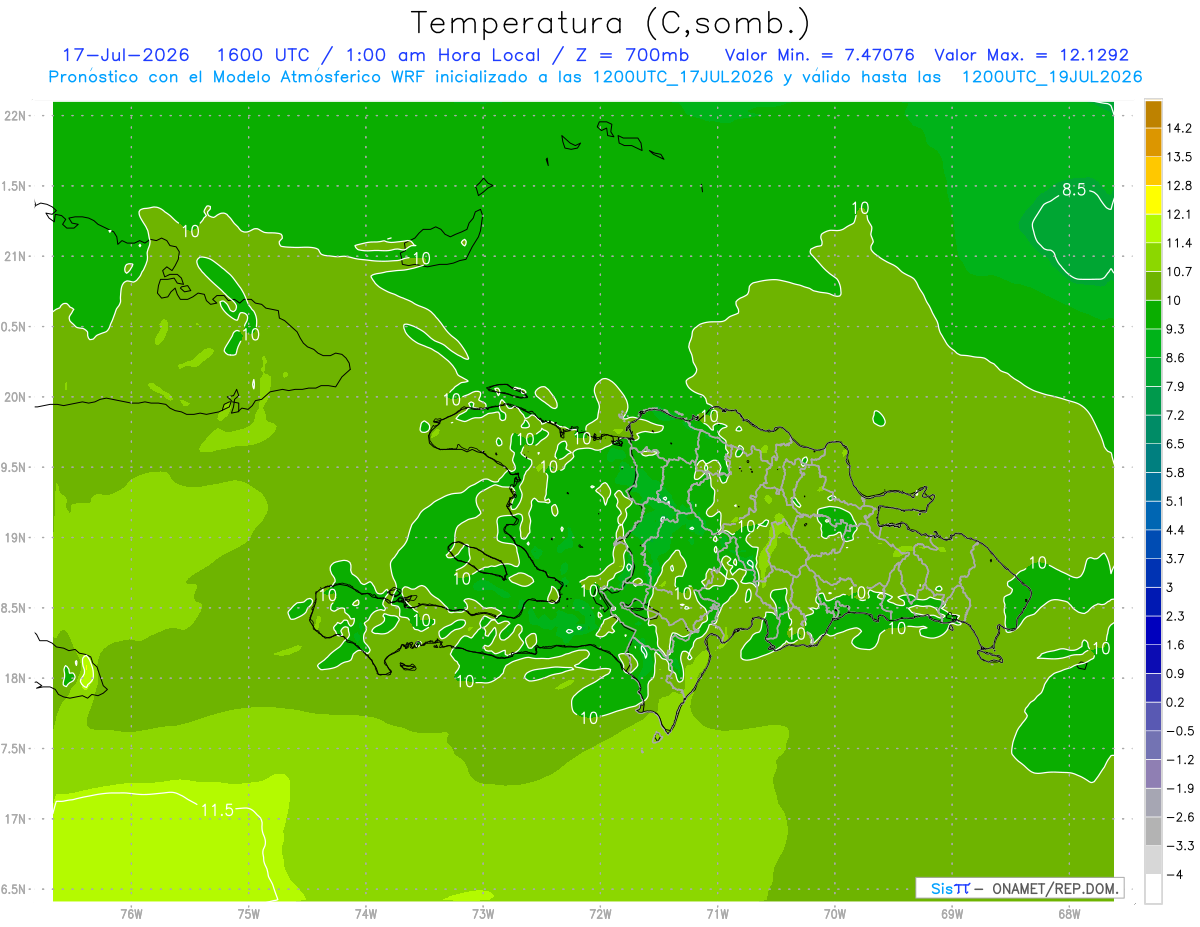Screen dimensions: 1200x927
Task: Click the "Temperatura (C,somb.)" chart title
Action: [x=611, y=22]
